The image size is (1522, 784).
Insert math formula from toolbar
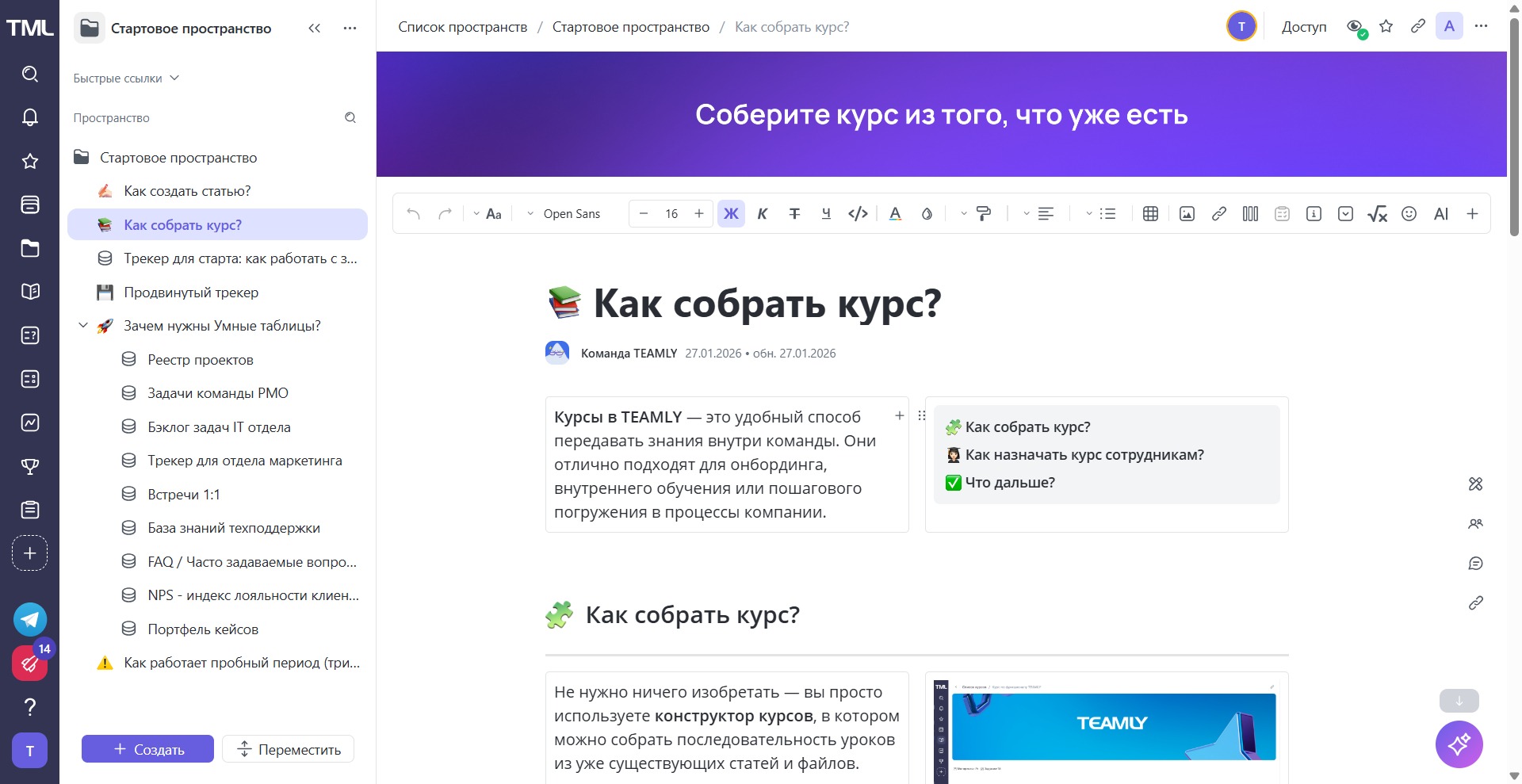pyautogui.click(x=1377, y=213)
